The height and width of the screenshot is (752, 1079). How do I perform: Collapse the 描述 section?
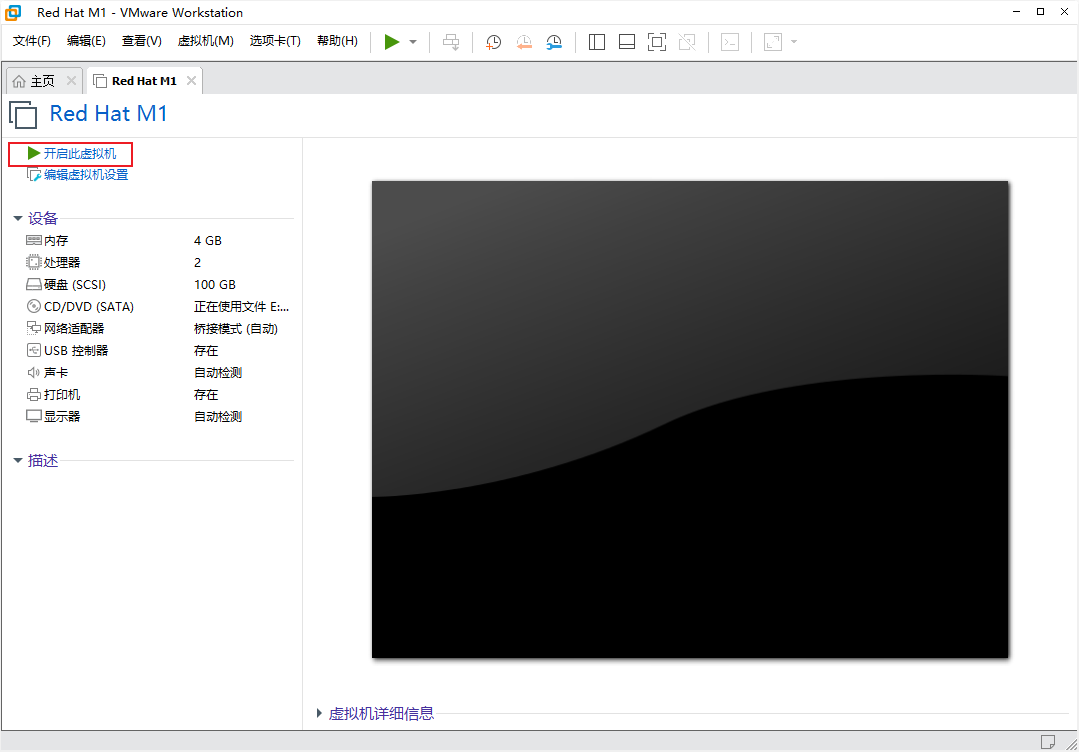(x=18, y=461)
